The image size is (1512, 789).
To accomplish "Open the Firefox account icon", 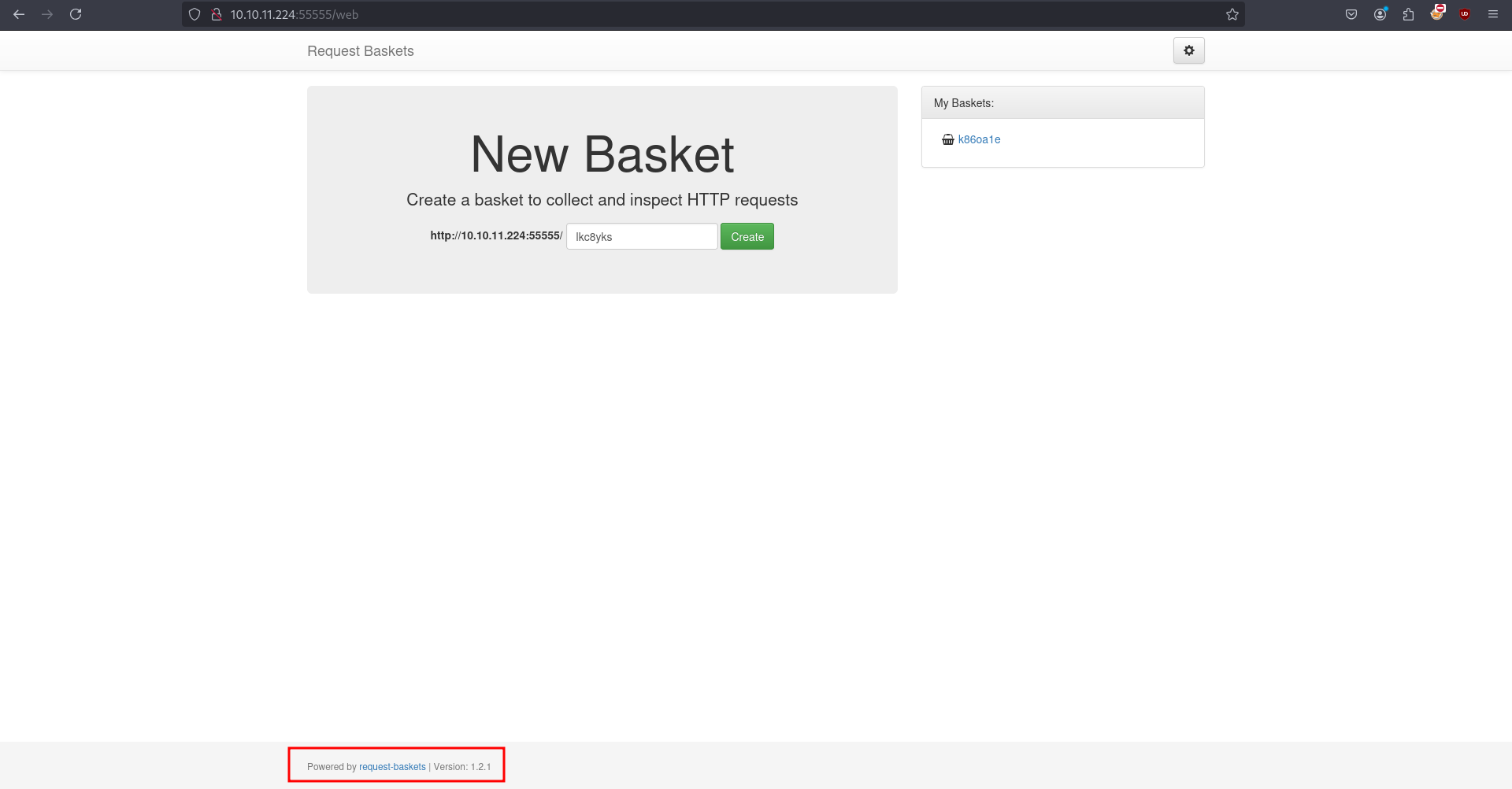I will (1380, 14).
